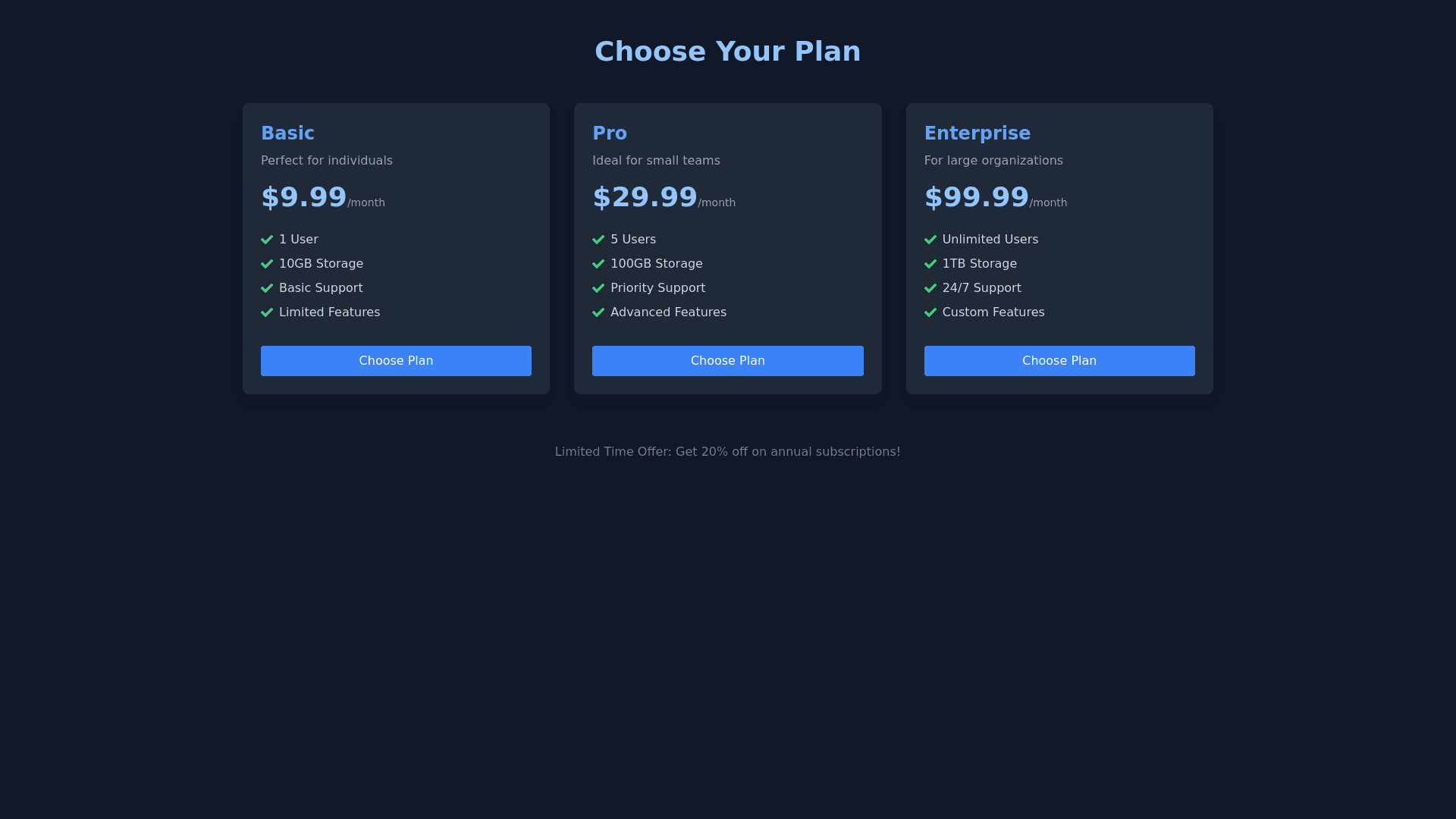Screen dimensions: 1456x819
Task: Choose the Basic plan button
Action: (396, 361)
